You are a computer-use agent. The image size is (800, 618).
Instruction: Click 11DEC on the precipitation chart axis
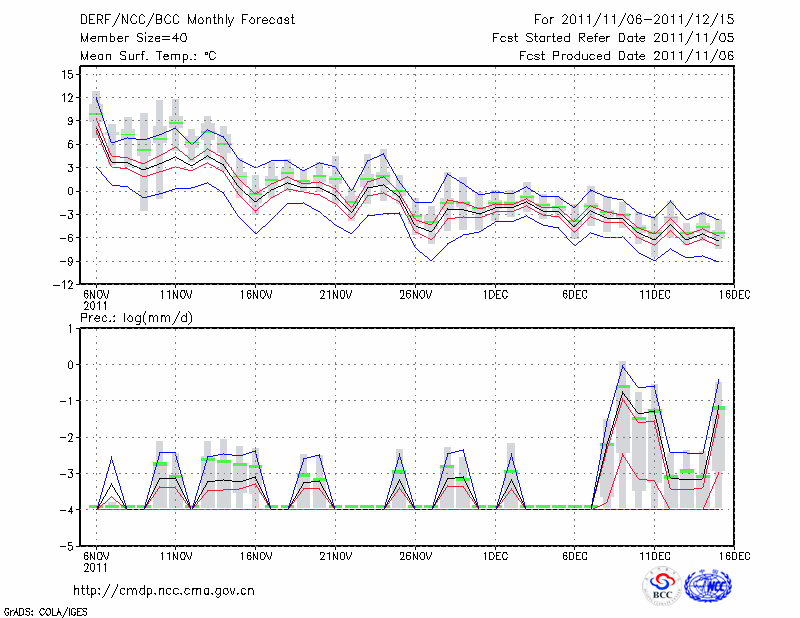pos(655,556)
